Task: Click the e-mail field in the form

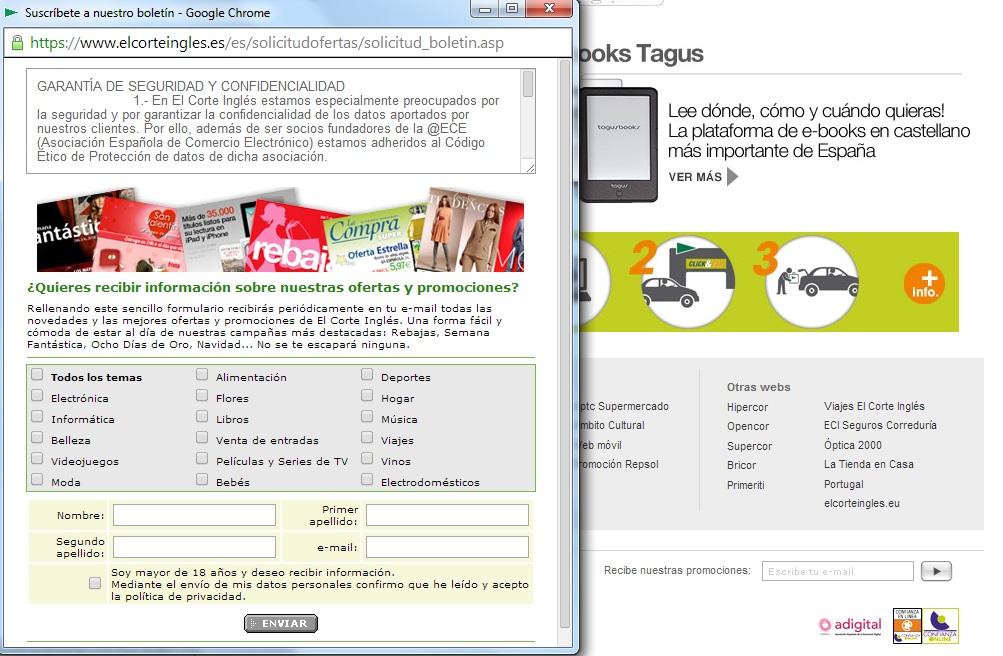Action: 447,547
